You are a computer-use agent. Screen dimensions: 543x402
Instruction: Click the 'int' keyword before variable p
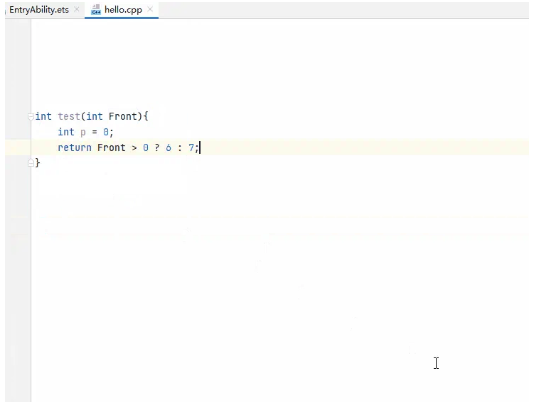pos(66,132)
